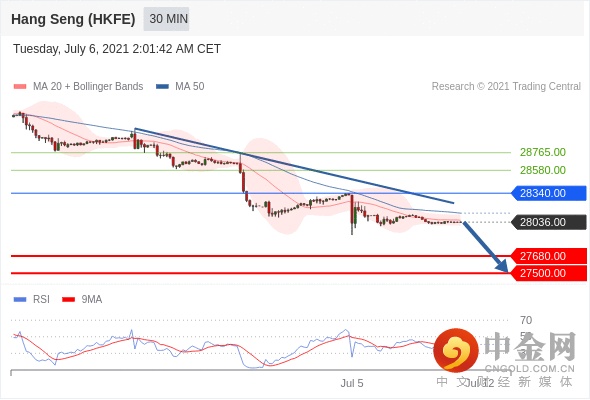Select the 27500.00 red target tag

pyautogui.click(x=549, y=273)
